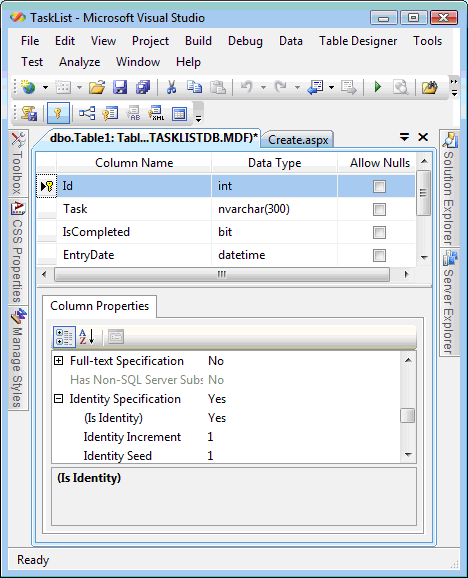
Task: Toggle the Set Primary Key button
Action: (58, 113)
